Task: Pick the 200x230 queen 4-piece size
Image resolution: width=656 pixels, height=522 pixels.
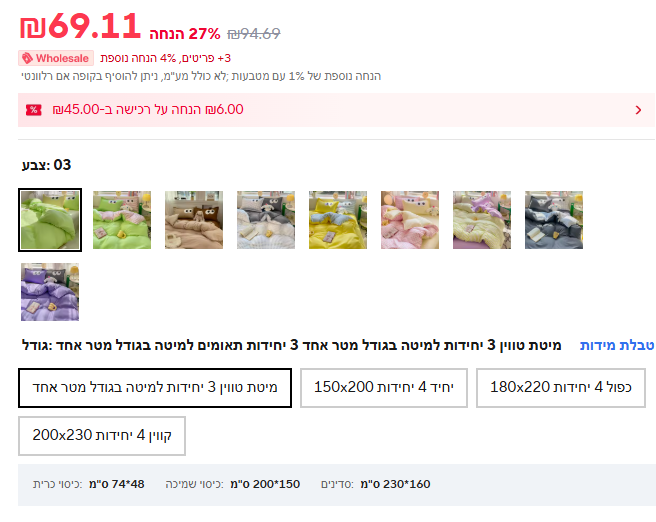Action: pyautogui.click(x=102, y=436)
